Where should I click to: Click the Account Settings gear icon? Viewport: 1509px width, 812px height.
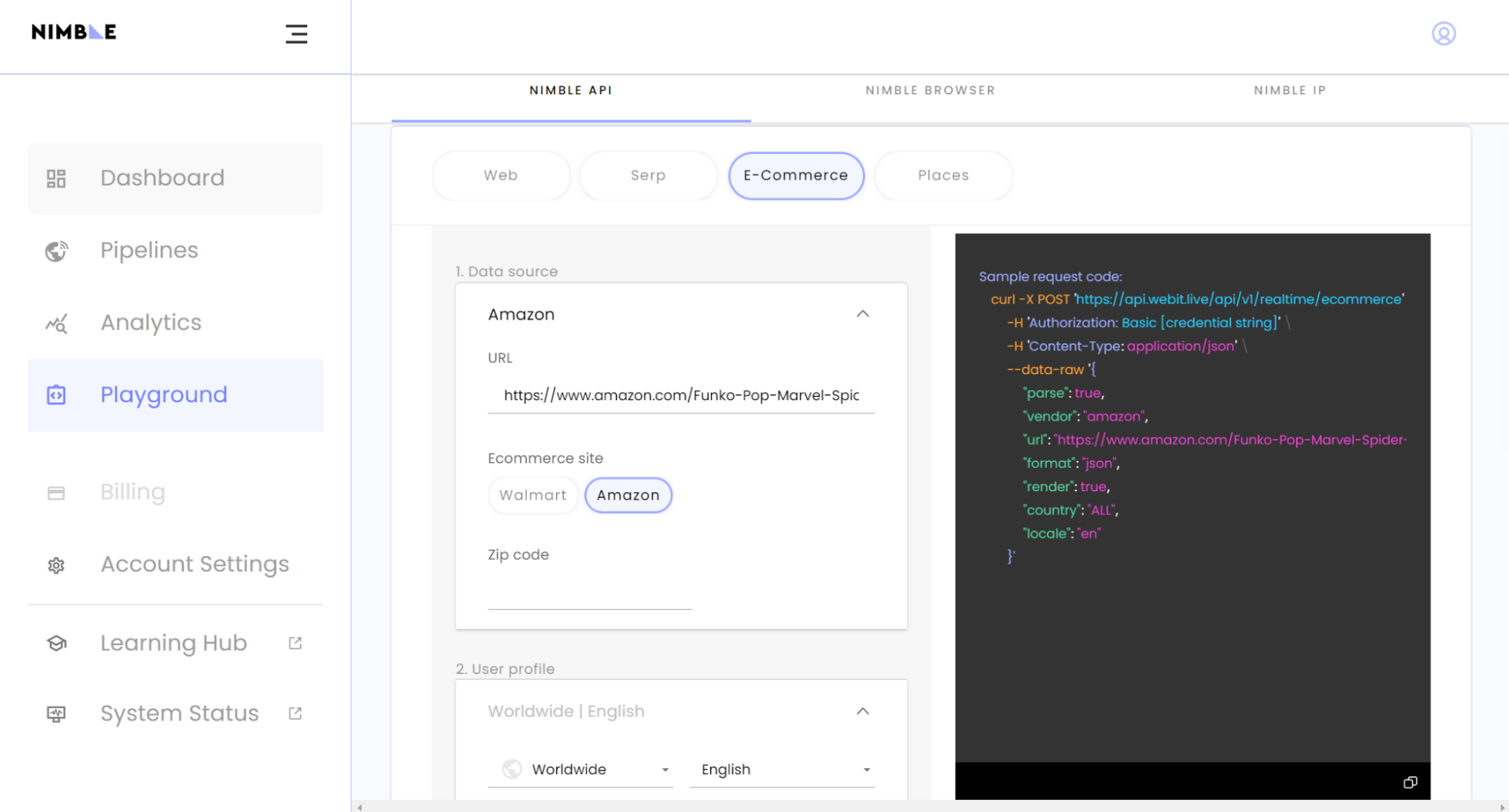coord(56,565)
